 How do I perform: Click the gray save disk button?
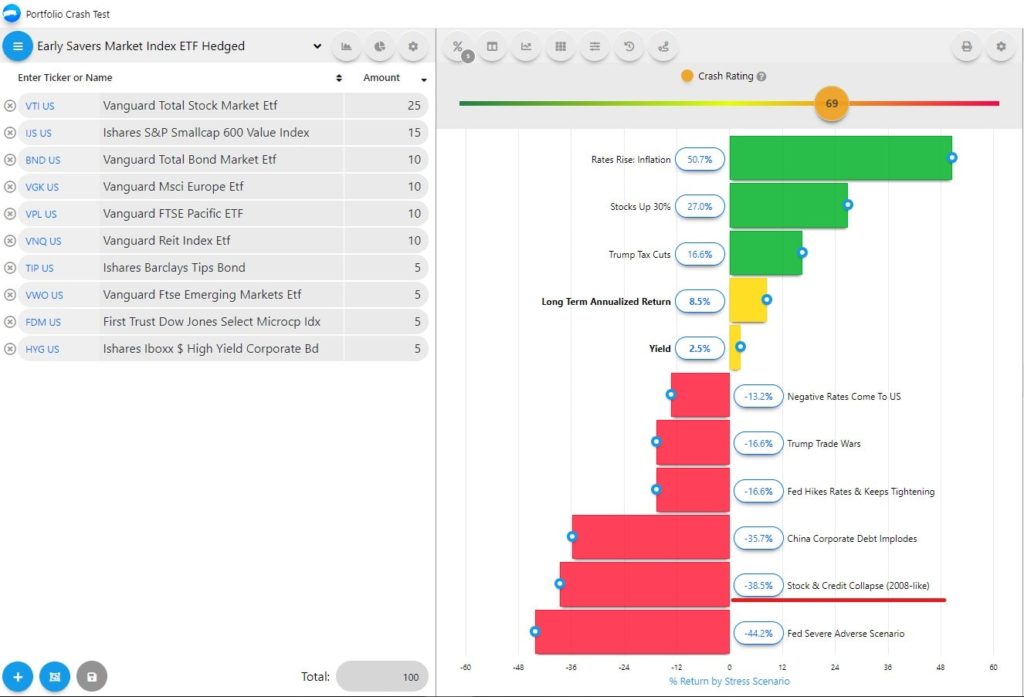click(91, 677)
